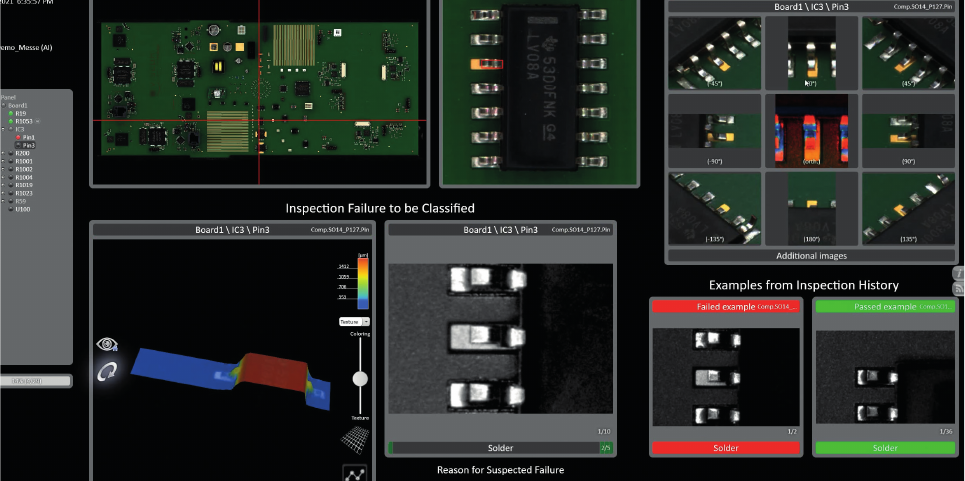Collapse the IC3 tree node
Image resolution: width=965 pixels, height=481 pixels.
tap(2, 129)
